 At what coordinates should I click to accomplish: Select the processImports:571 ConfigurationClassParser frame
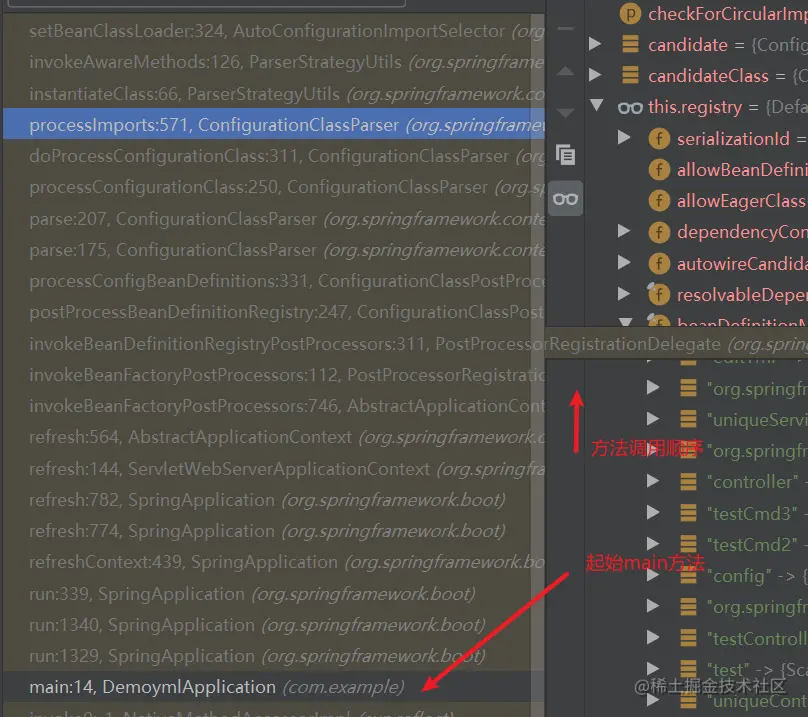coord(274,125)
